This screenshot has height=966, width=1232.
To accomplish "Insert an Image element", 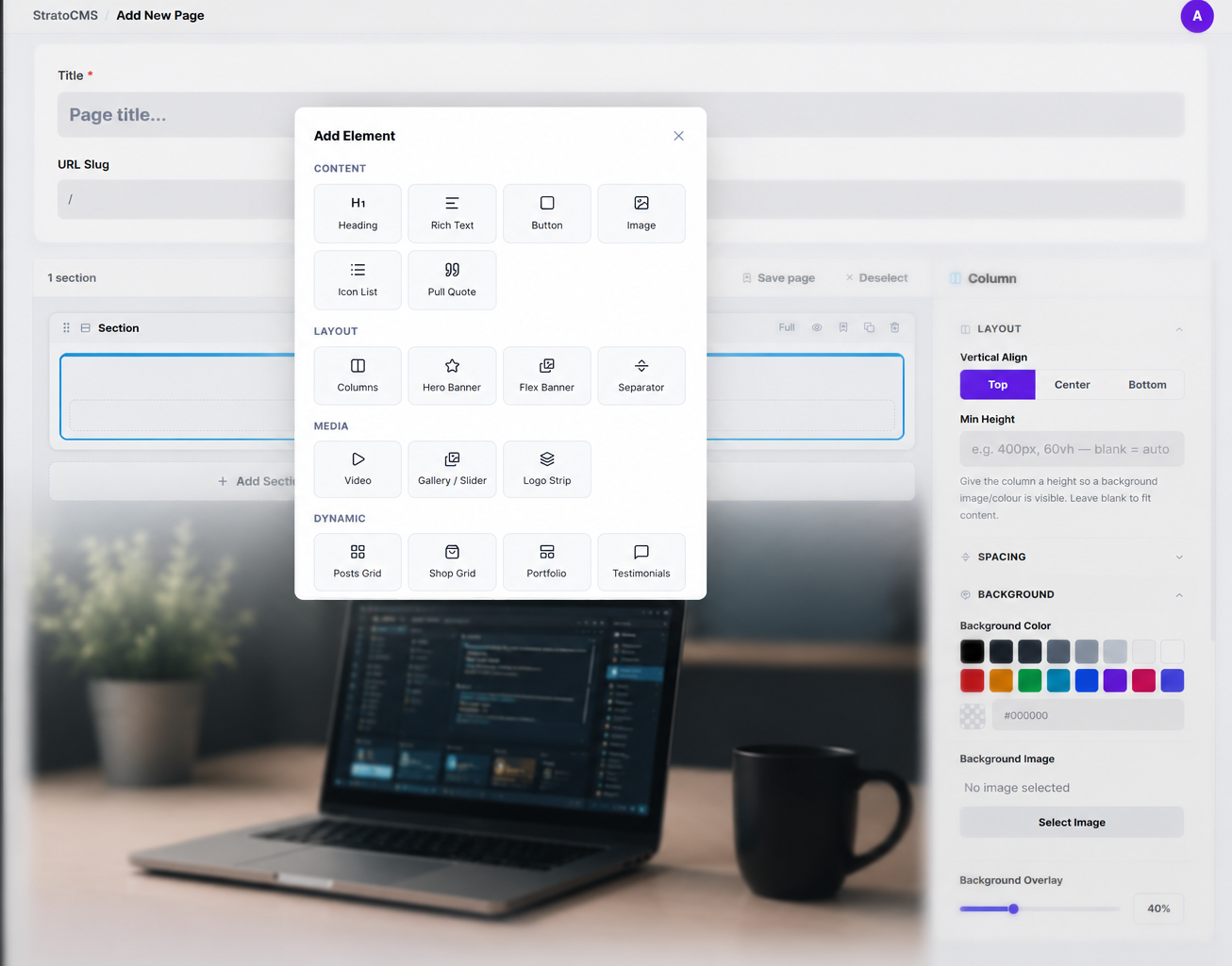I will click(641, 214).
